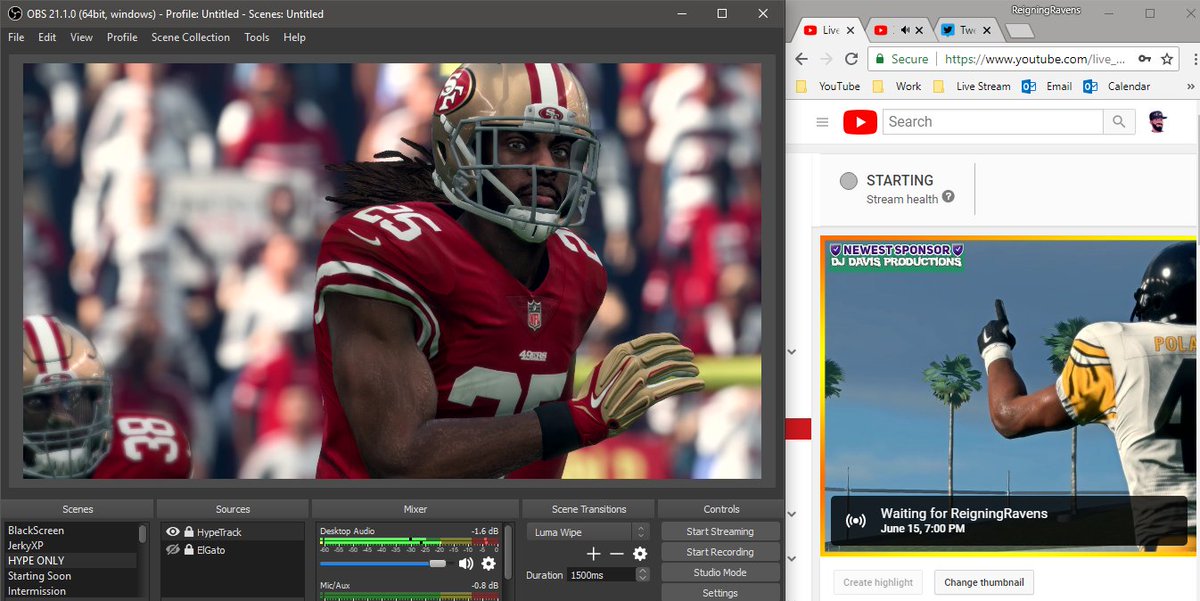
Task: Click Chrome's forward arrow
Action: tap(827, 59)
